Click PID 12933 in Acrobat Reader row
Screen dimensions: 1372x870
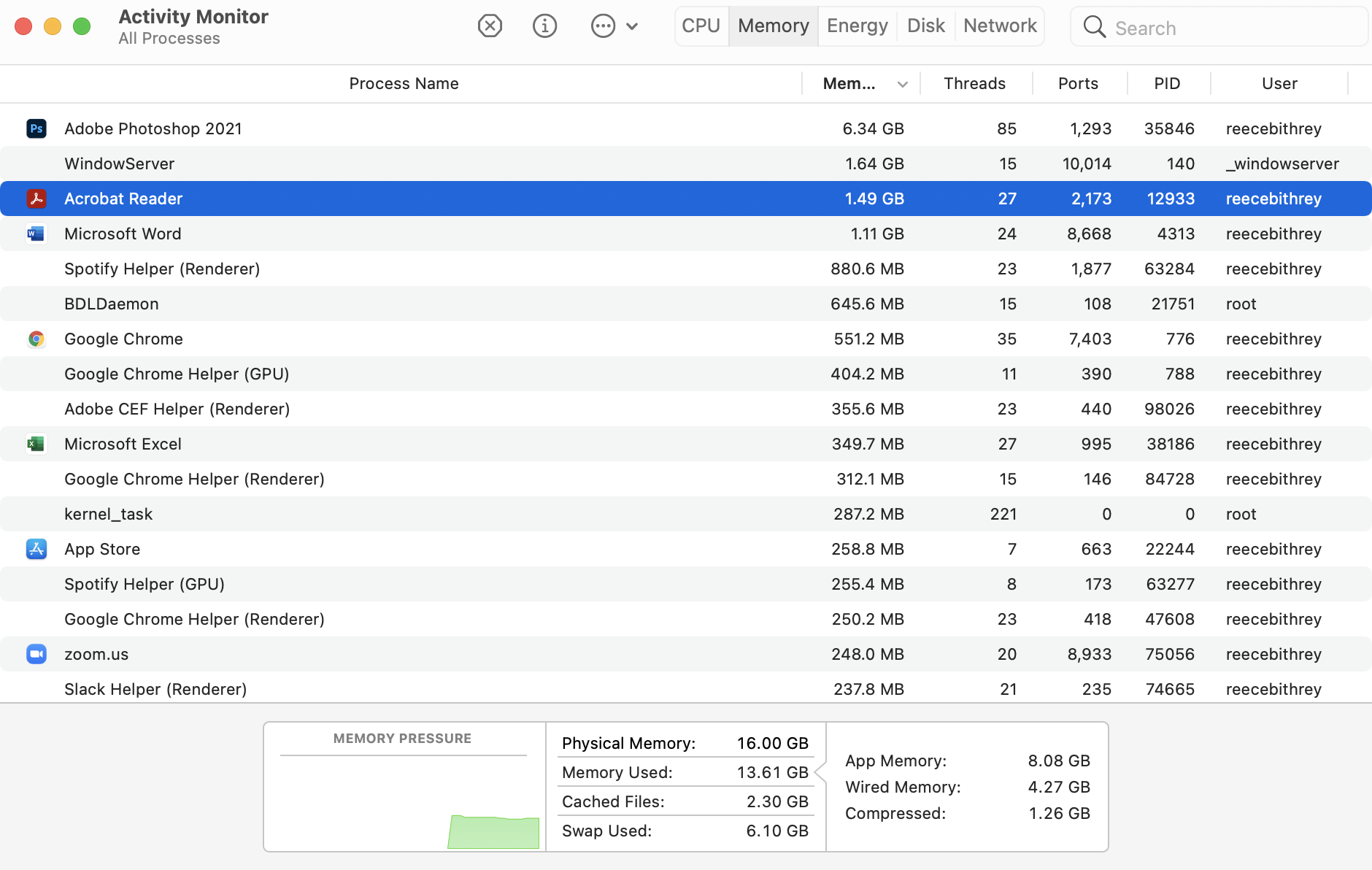pos(1171,199)
